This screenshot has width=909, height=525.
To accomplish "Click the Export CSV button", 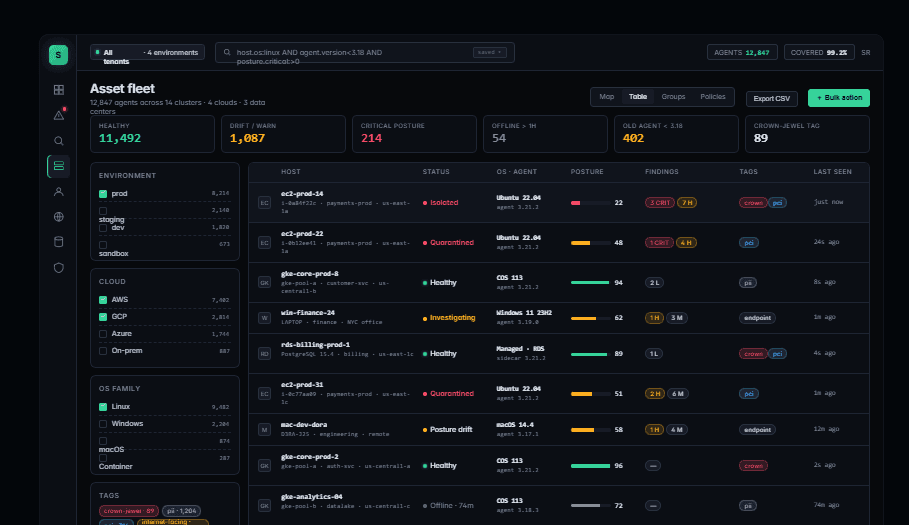I will 772,99.
